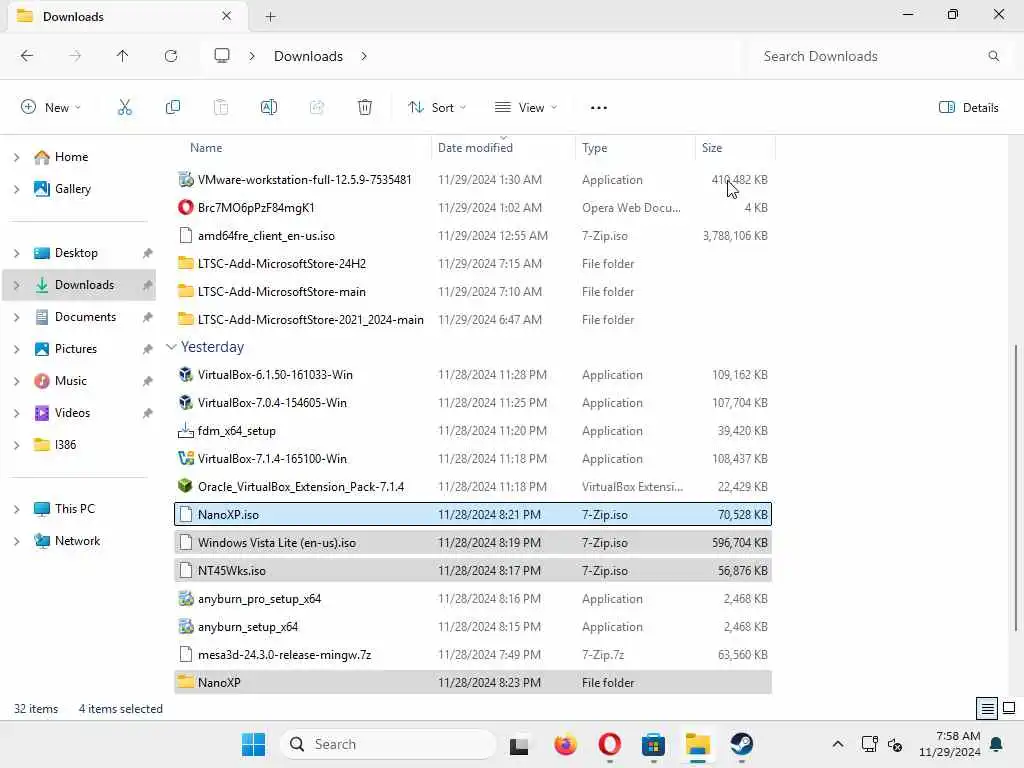
Task: Open Microsoft Store from the taskbar
Action: [653, 744]
